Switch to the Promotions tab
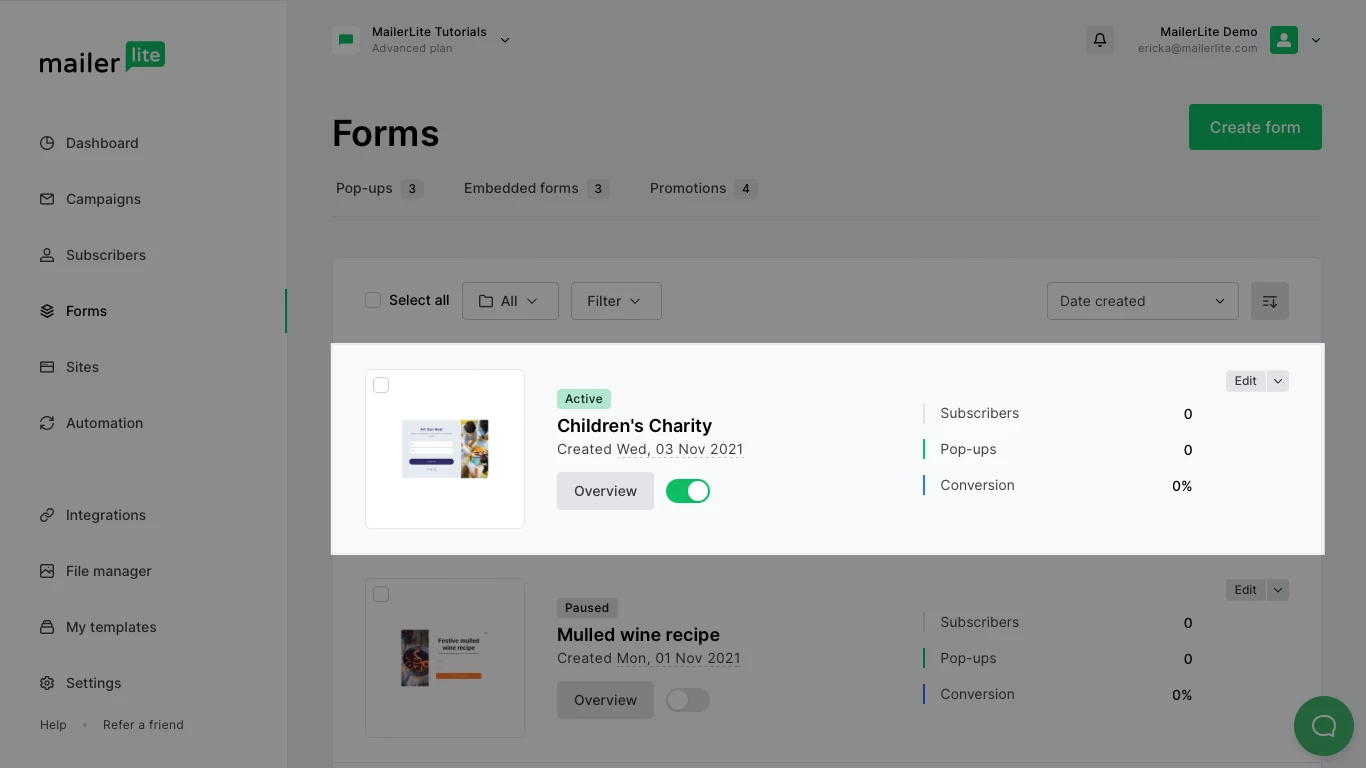 (x=688, y=188)
